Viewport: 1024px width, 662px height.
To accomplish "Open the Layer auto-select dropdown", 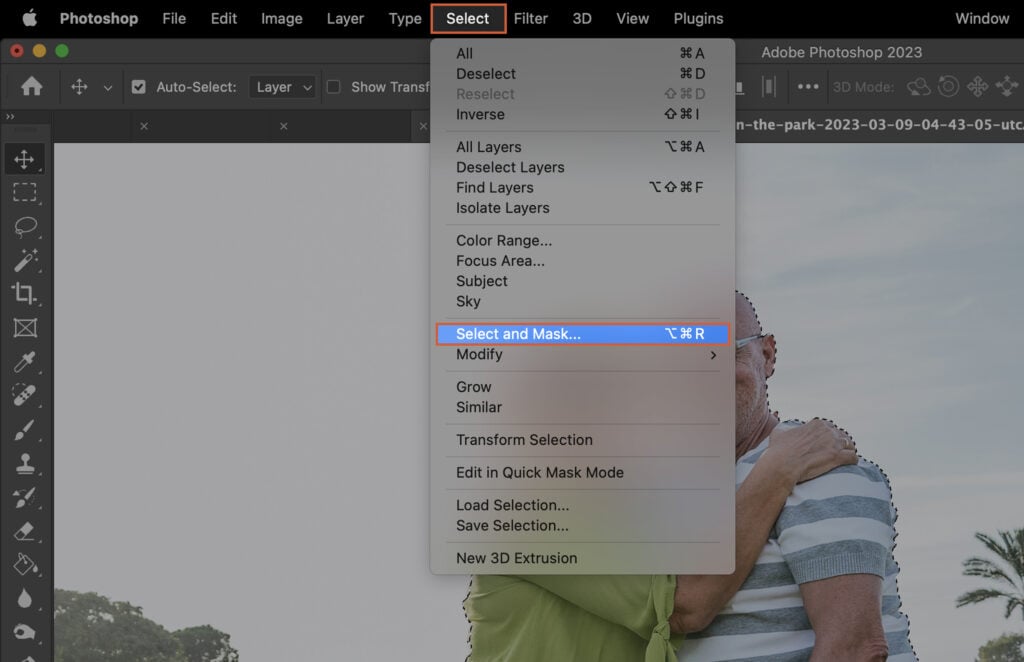I will [x=282, y=87].
